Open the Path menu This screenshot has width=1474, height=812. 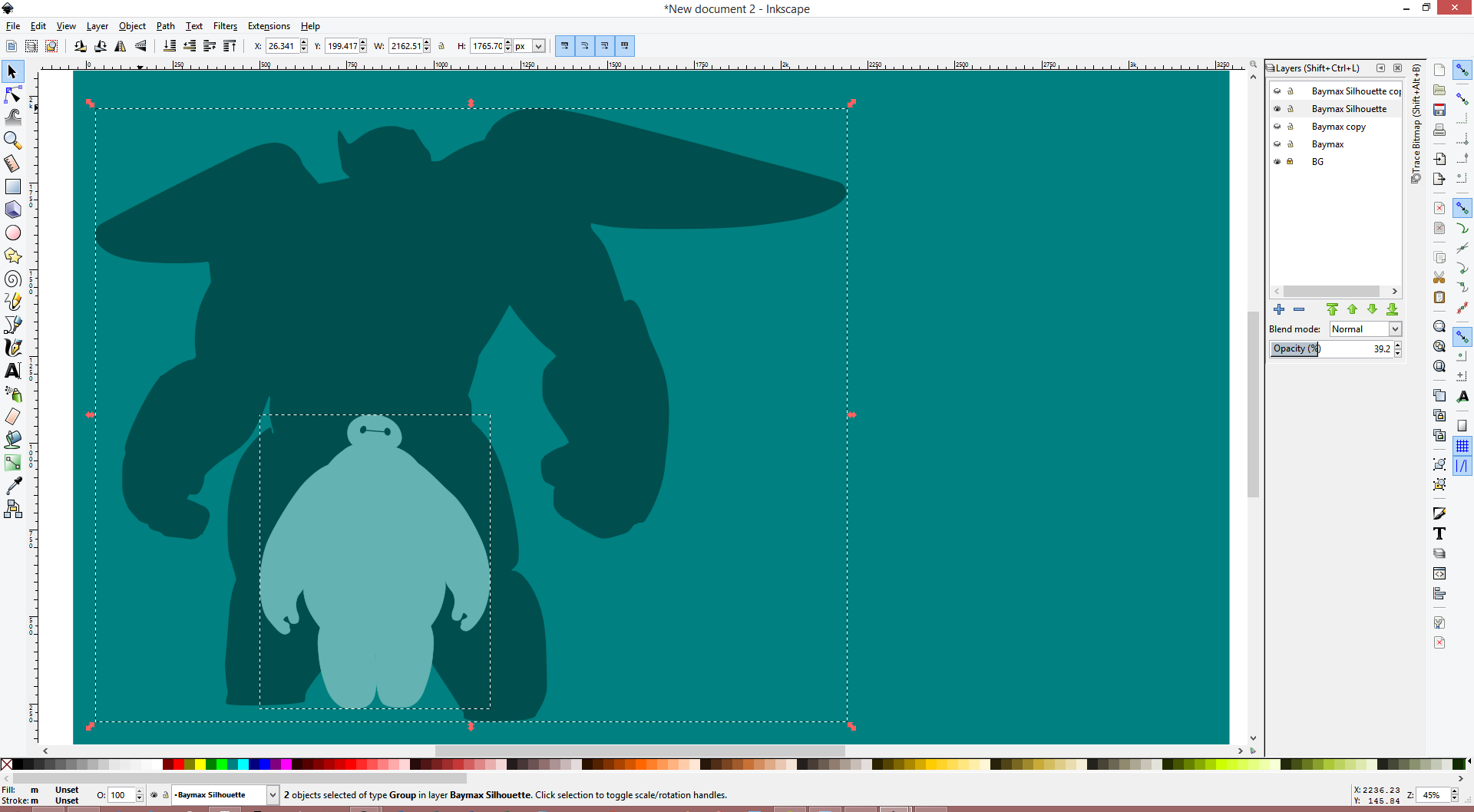[x=165, y=26]
